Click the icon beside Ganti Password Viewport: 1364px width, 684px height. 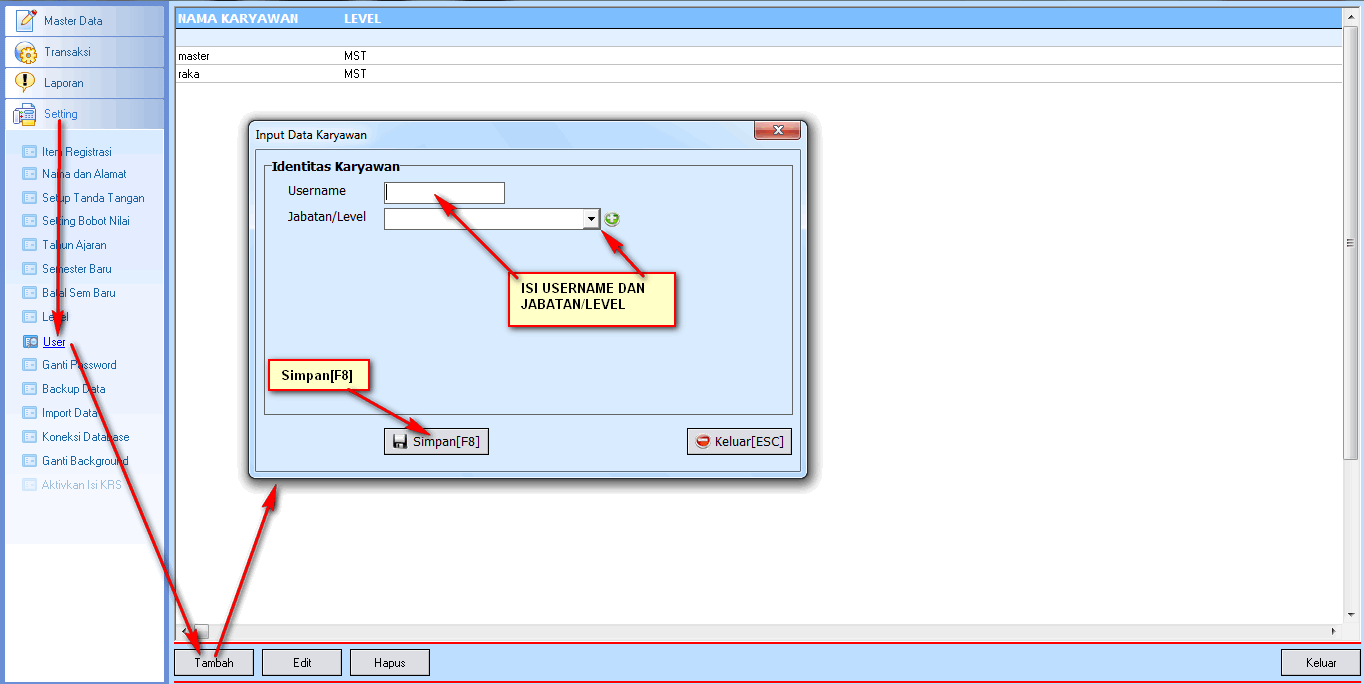[30, 365]
